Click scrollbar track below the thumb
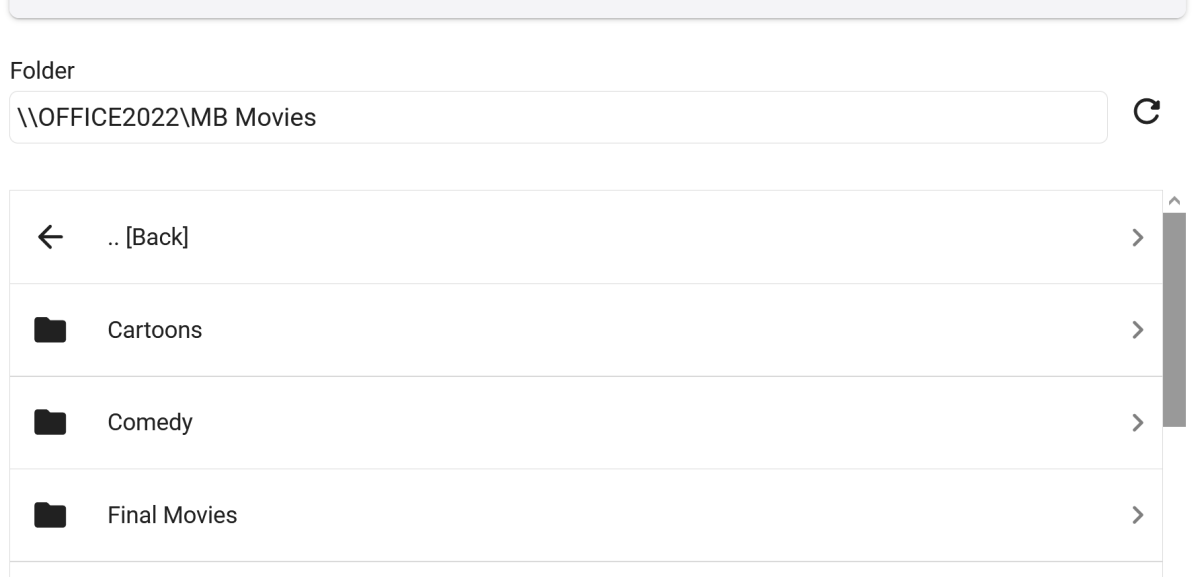The image size is (1200, 577). coord(1174,500)
